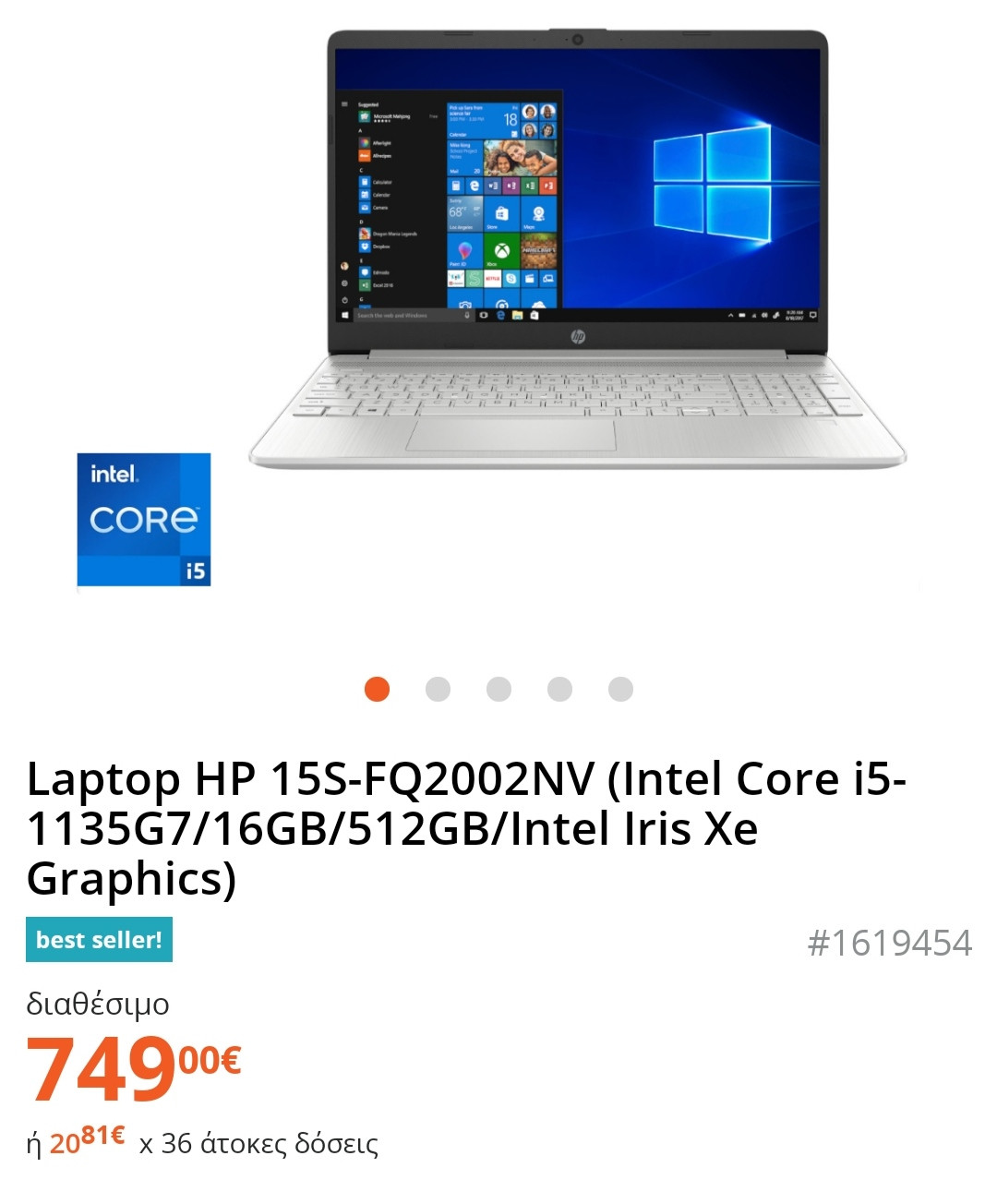Image resolution: width=997 pixels, height=1204 pixels.
Task: Click the HP laptop product image
Action: click(x=578, y=249)
